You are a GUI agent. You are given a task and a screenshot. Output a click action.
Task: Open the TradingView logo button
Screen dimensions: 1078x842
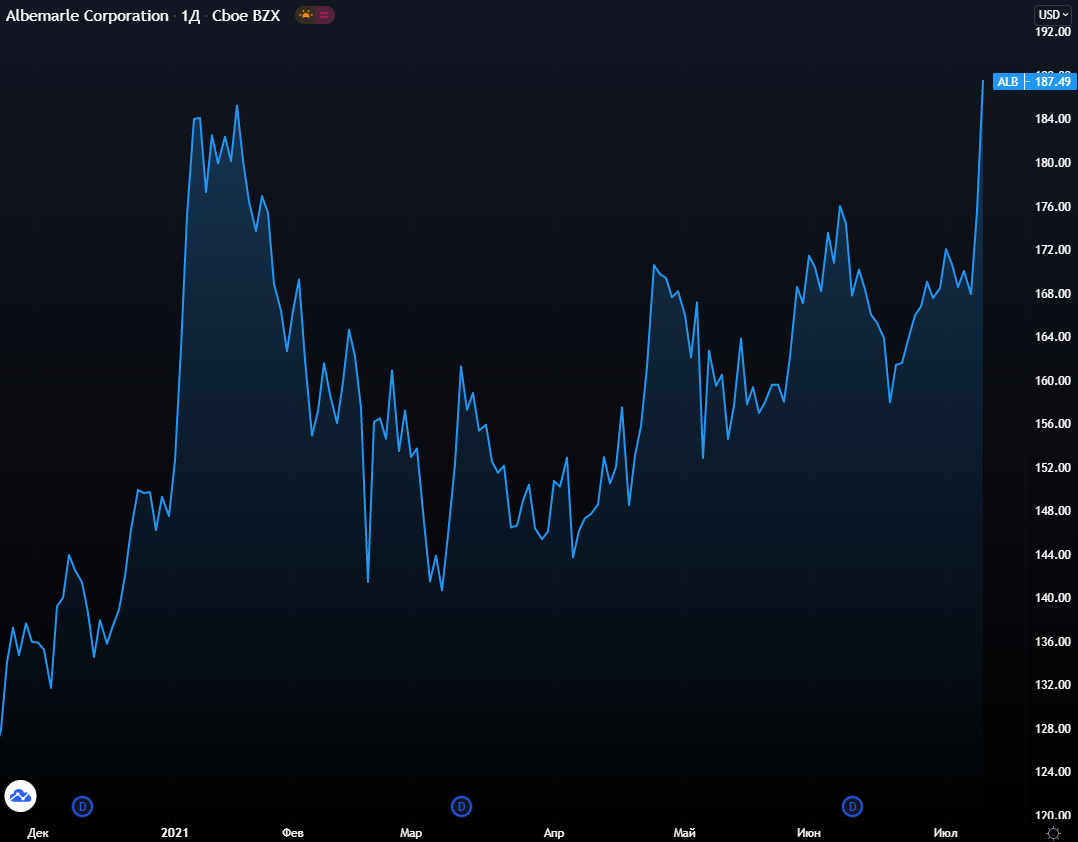tap(21, 796)
